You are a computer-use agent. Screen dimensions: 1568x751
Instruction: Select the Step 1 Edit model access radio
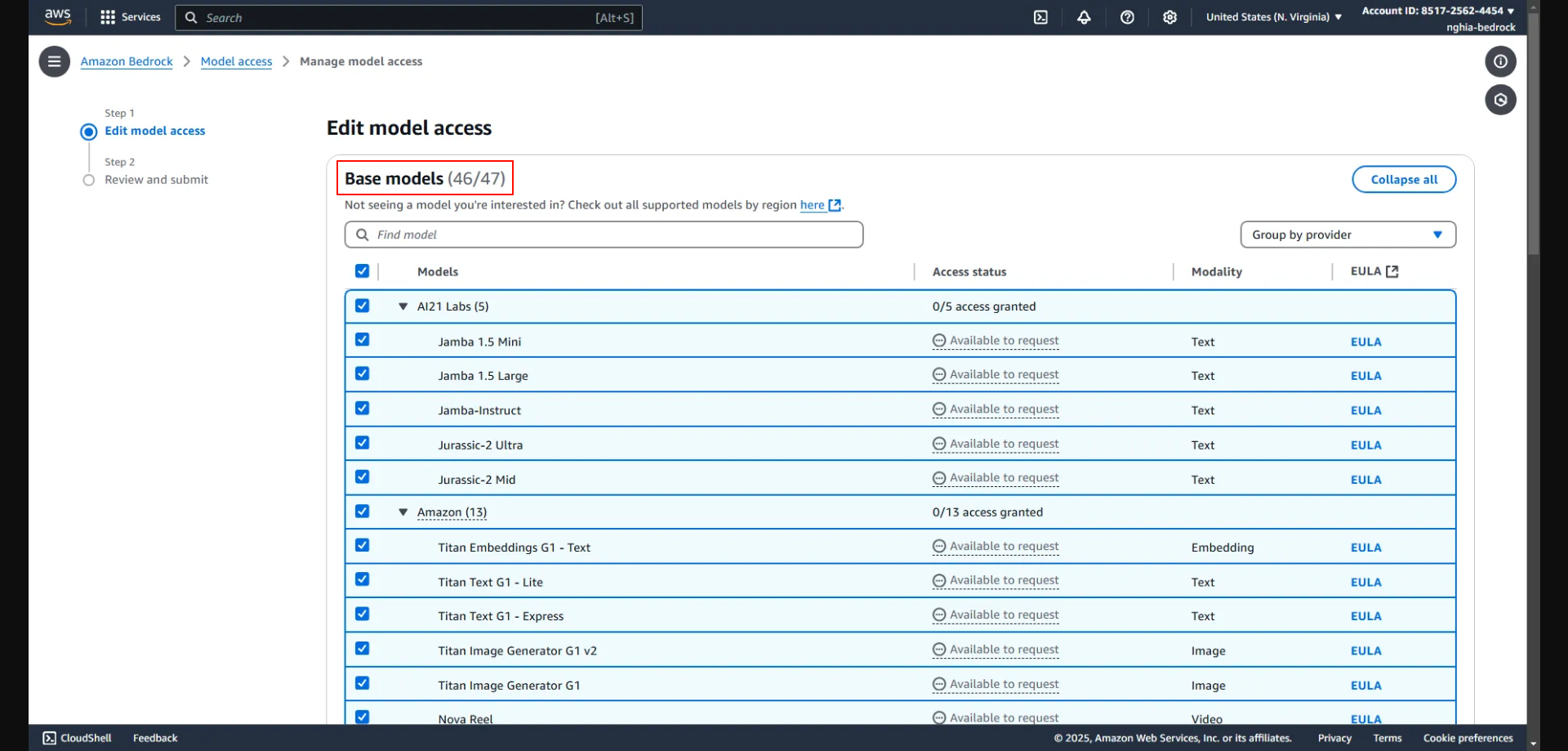[89, 132]
